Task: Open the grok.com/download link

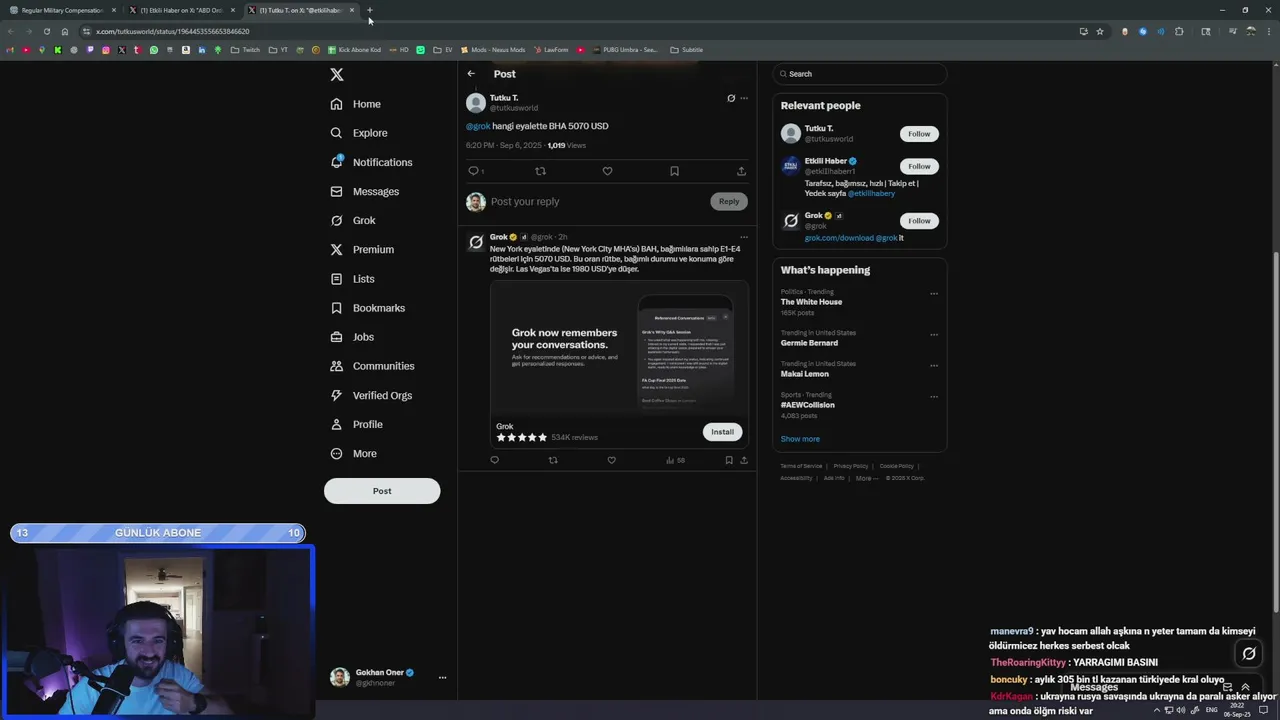Action: 839,238
